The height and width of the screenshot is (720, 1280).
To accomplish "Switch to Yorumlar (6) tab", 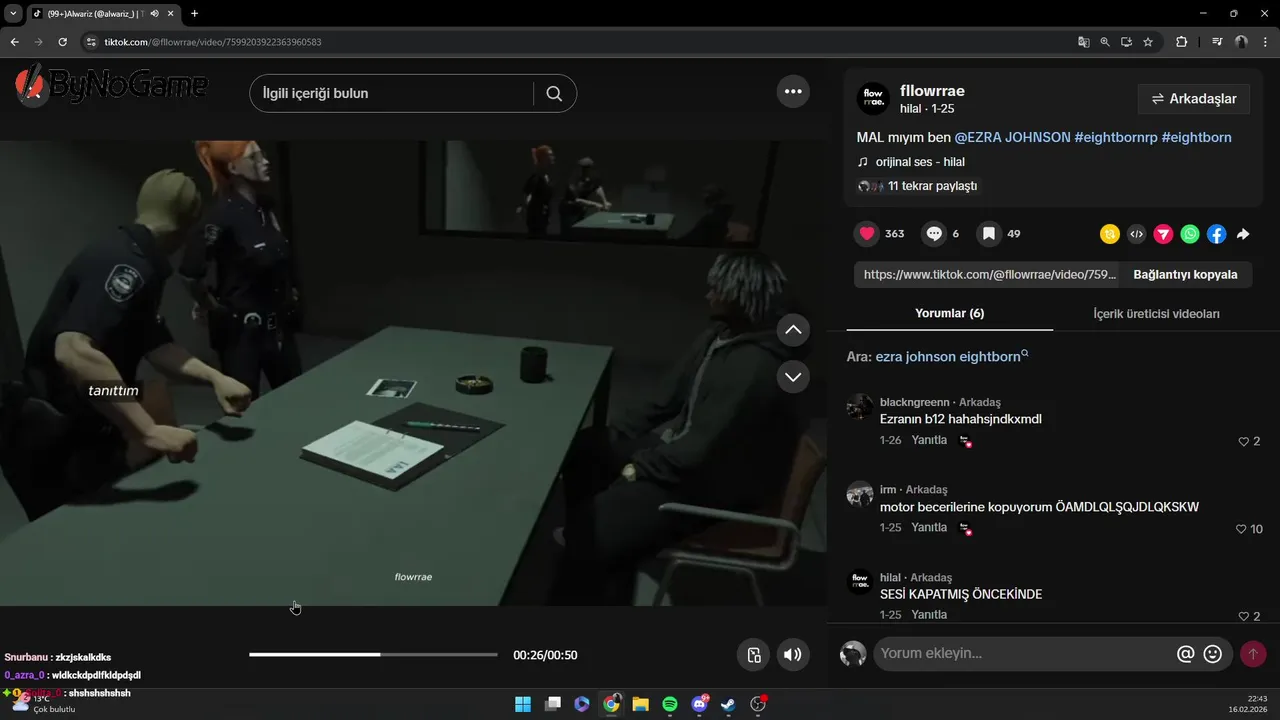I will click(x=949, y=313).
